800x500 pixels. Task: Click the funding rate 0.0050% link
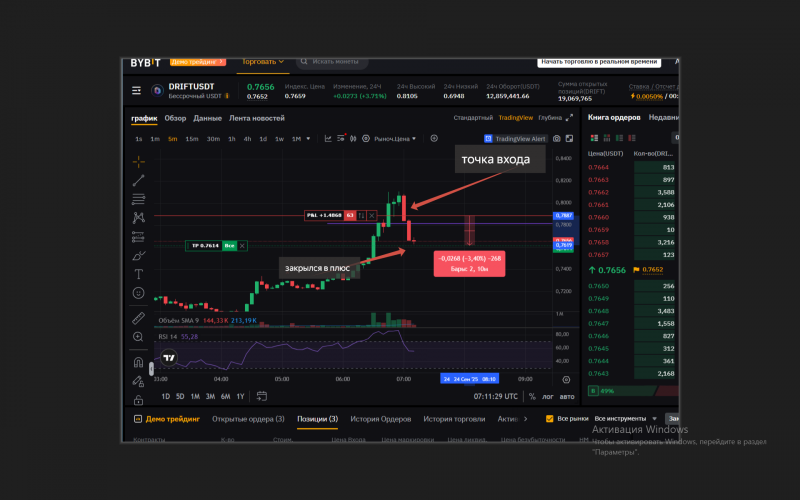point(649,96)
